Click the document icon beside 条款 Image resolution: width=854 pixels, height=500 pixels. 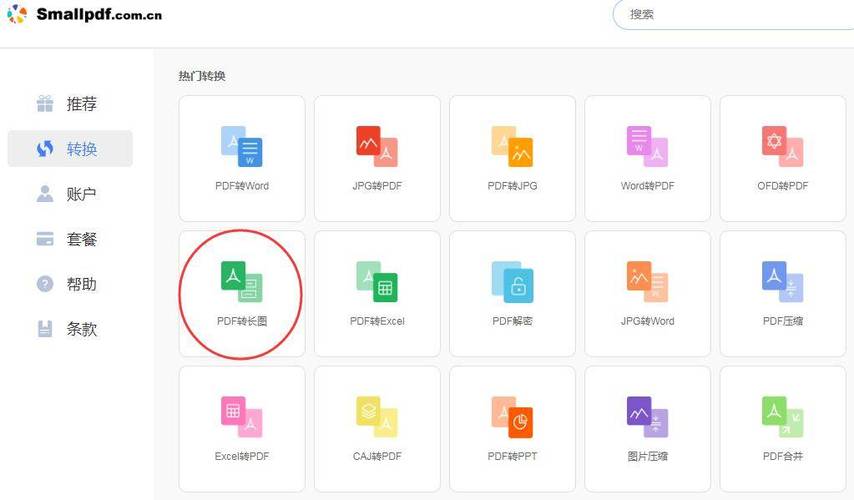(45, 329)
